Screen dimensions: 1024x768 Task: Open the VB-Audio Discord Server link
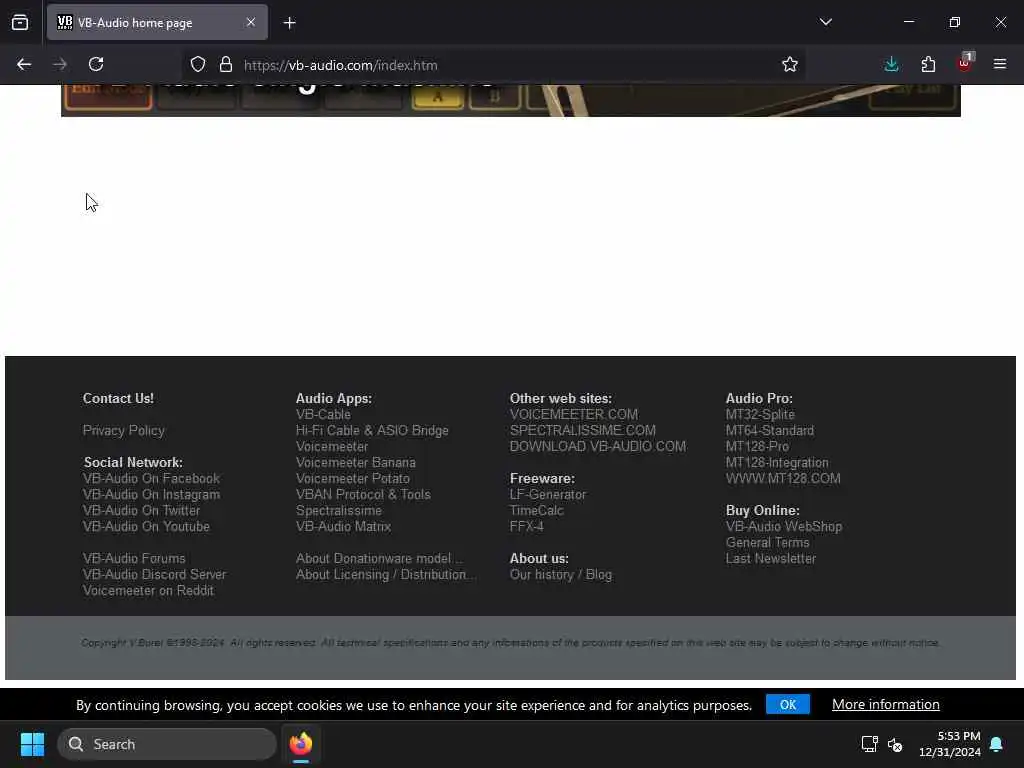coord(155,575)
